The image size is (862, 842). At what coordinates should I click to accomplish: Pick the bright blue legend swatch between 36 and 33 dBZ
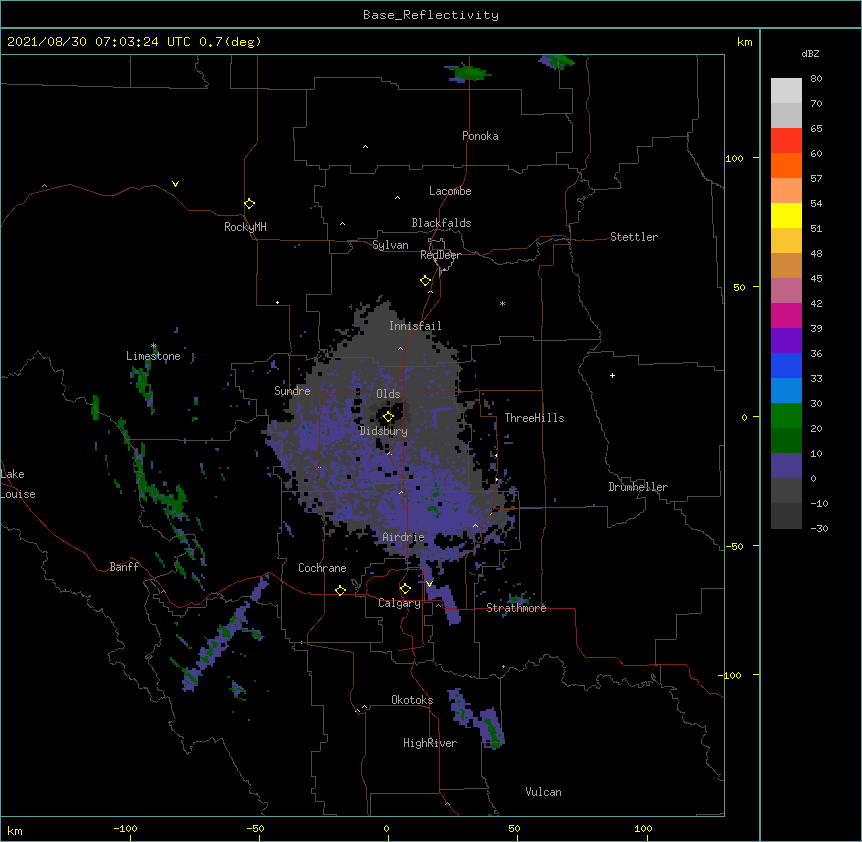pyautogui.click(x=786, y=365)
